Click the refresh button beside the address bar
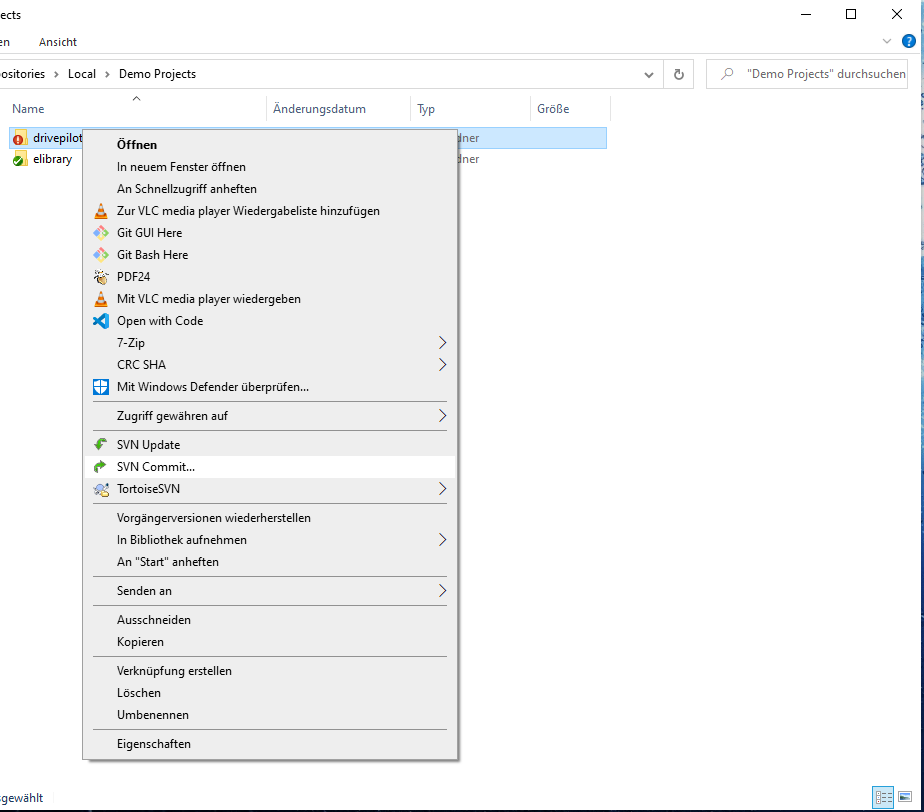 [679, 73]
